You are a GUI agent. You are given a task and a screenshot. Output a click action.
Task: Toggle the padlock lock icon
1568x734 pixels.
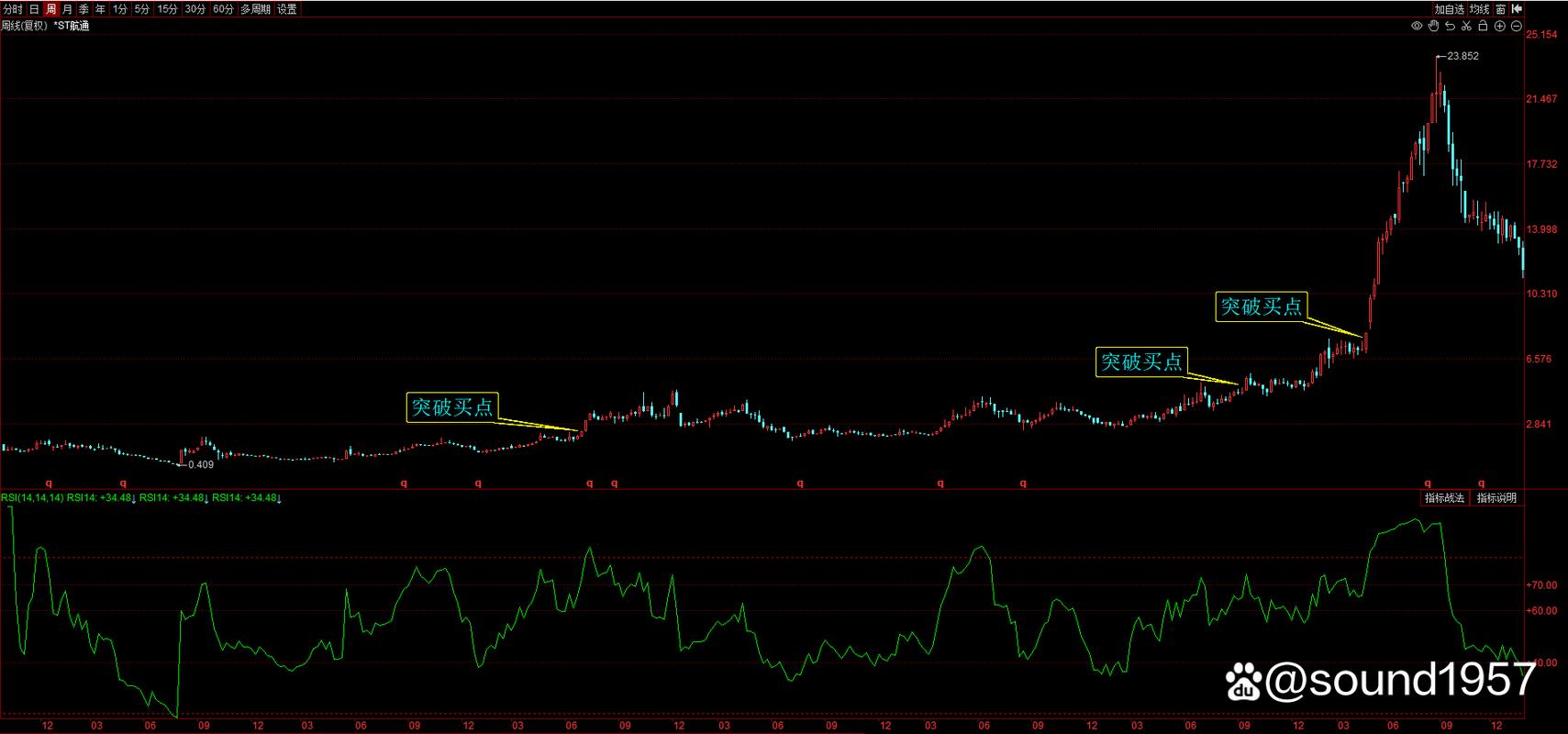1483,27
